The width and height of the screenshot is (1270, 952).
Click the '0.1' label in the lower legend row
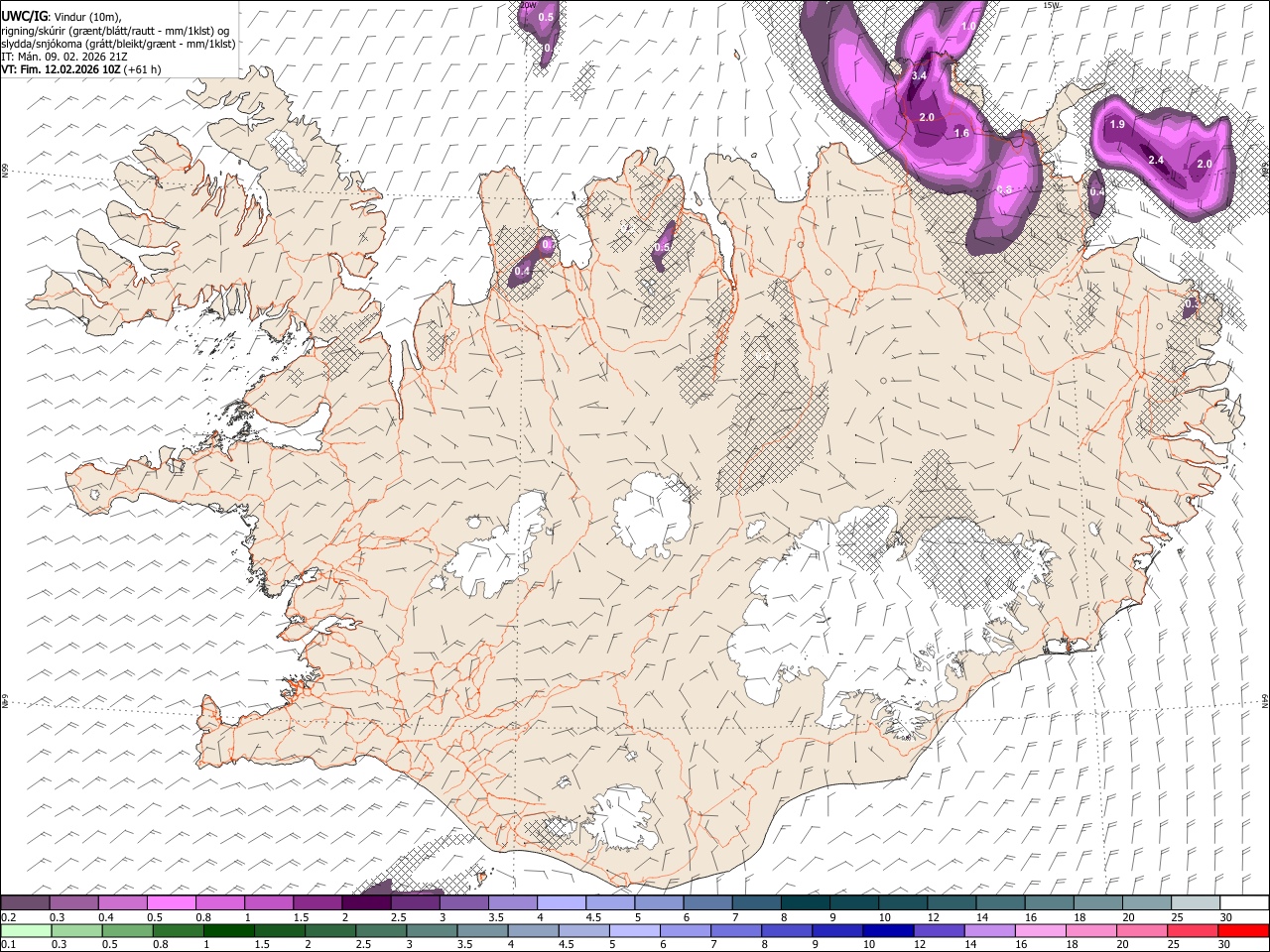(7, 944)
